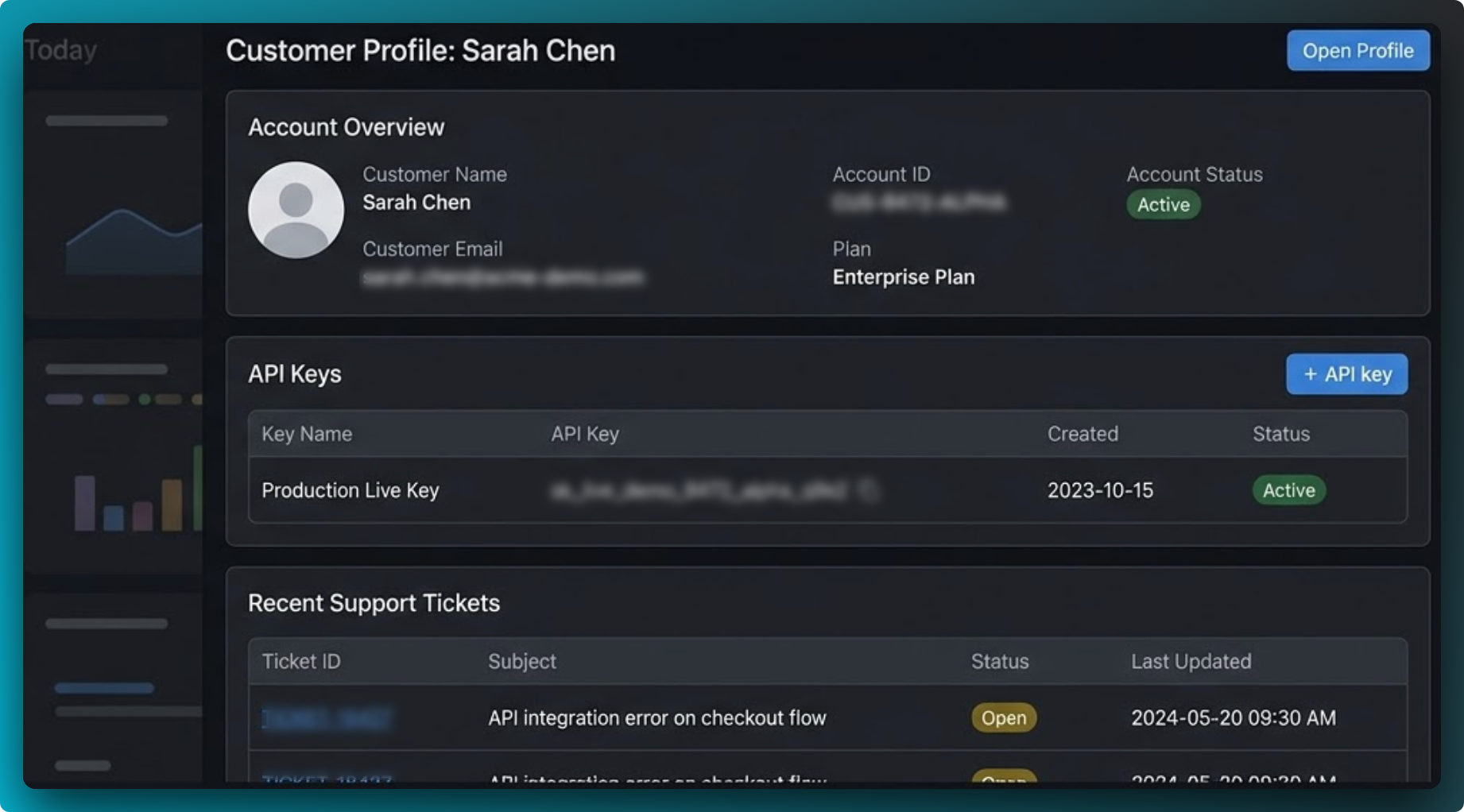The height and width of the screenshot is (812, 1464).
Task: Click the Active badge on Production Live Key
Action: click(x=1288, y=490)
